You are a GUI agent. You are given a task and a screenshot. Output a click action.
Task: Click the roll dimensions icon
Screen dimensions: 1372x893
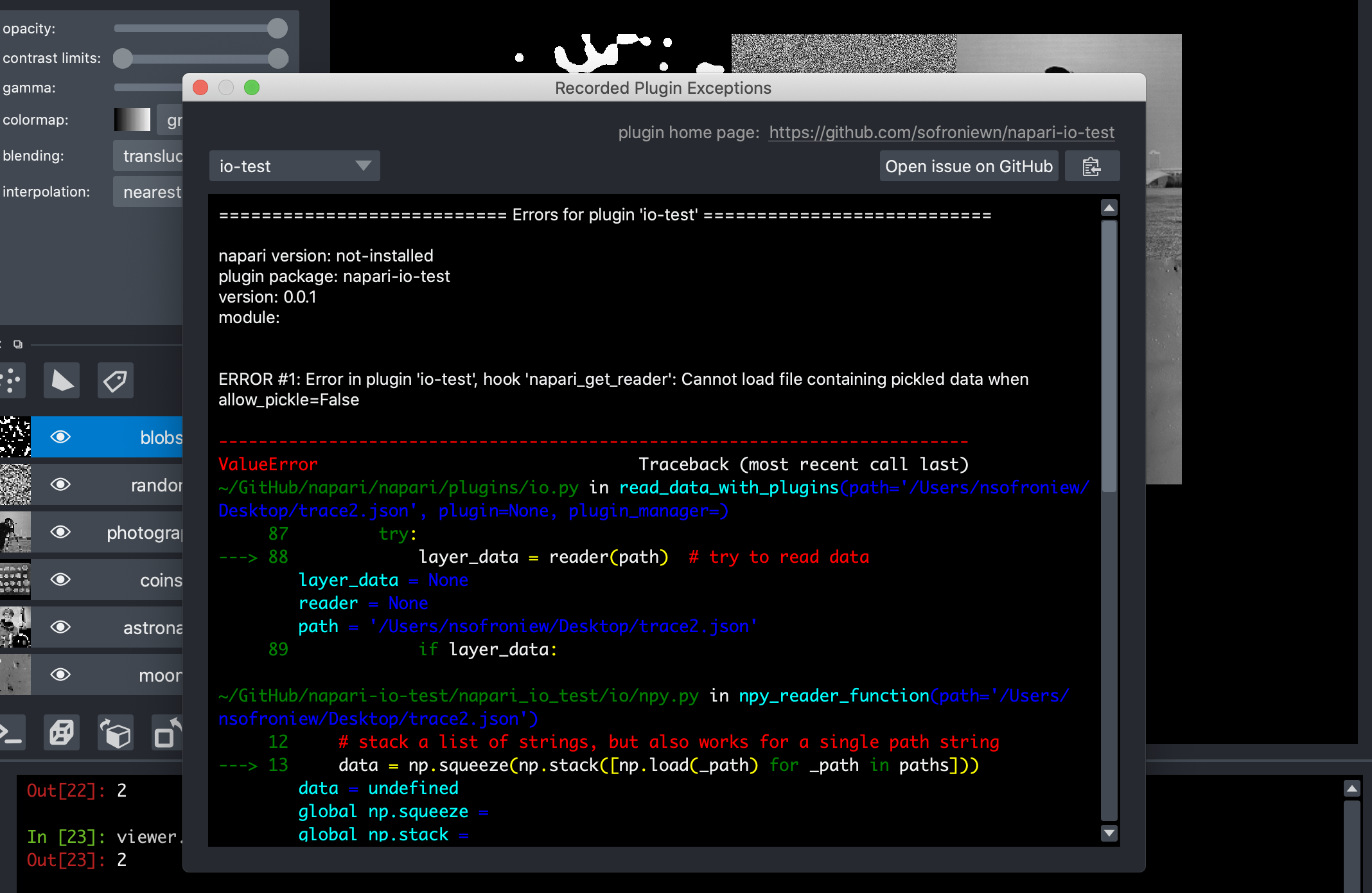(x=116, y=732)
